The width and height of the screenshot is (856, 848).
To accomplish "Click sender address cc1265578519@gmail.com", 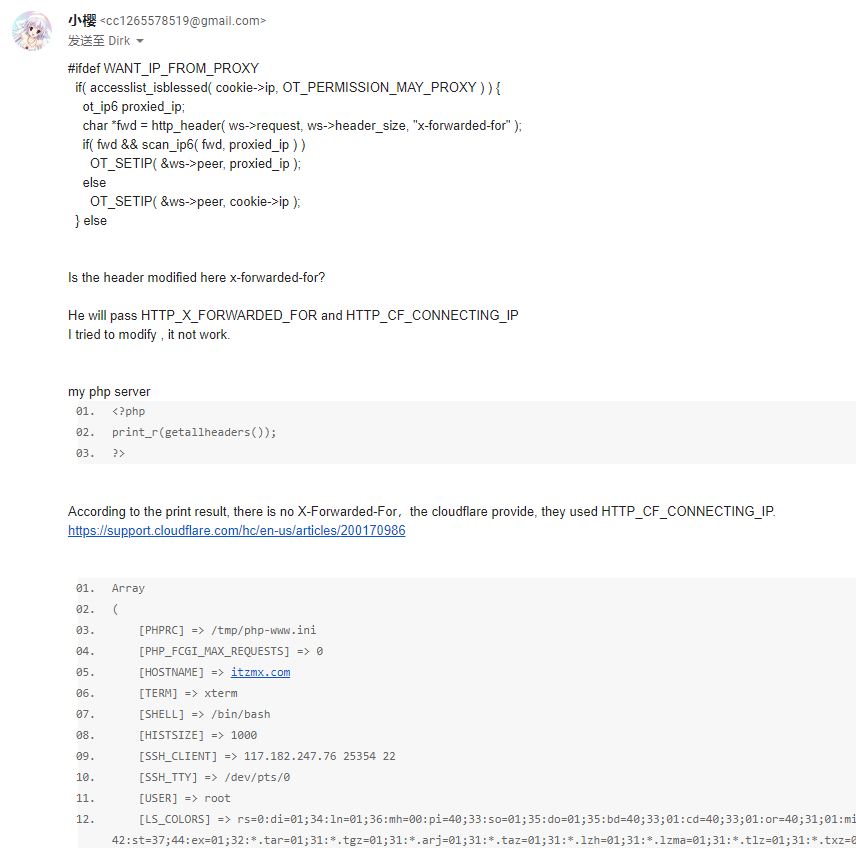I will pyautogui.click(x=183, y=21).
